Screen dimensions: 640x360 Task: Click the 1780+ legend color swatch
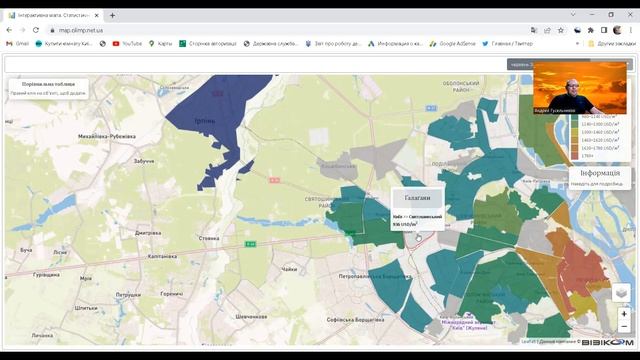(575, 156)
